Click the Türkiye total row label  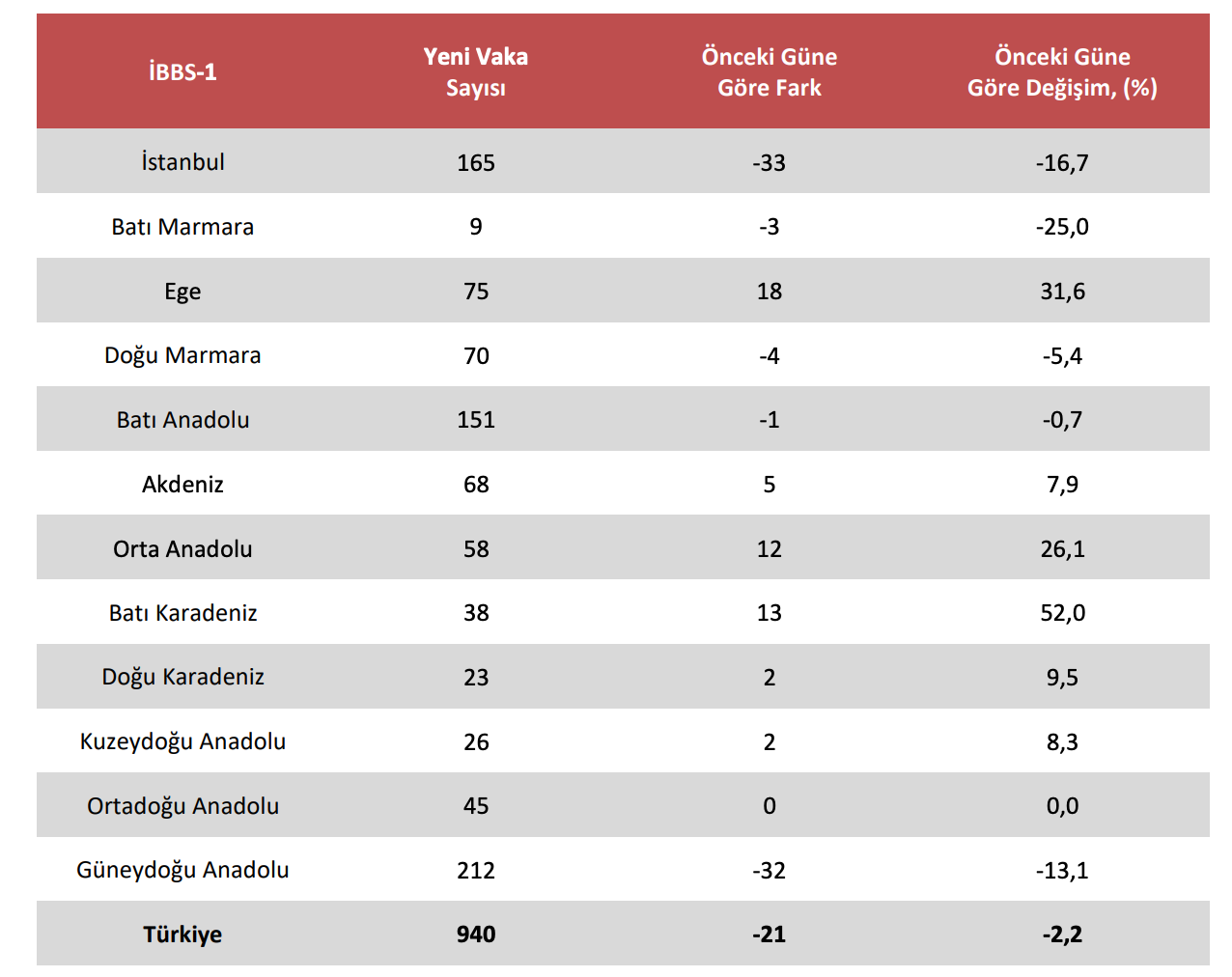click(x=182, y=935)
